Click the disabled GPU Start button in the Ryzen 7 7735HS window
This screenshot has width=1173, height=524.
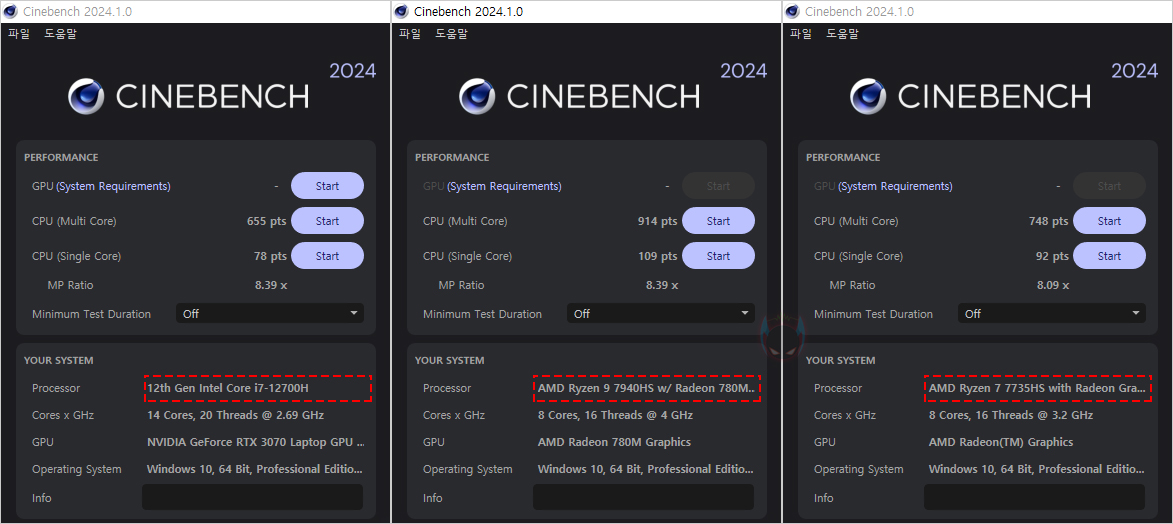[x=1109, y=186]
